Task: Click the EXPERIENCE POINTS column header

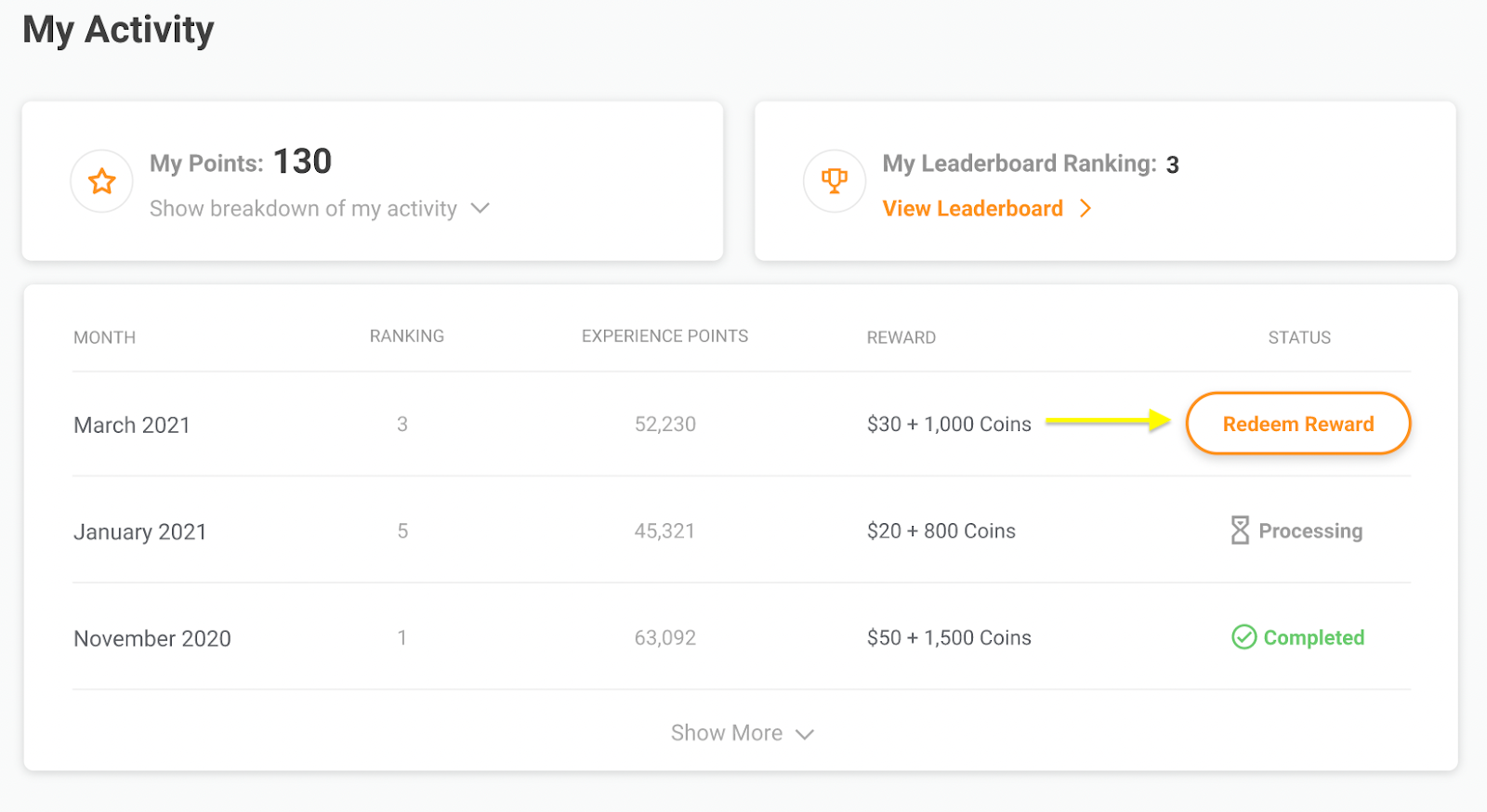Action: coord(665,336)
